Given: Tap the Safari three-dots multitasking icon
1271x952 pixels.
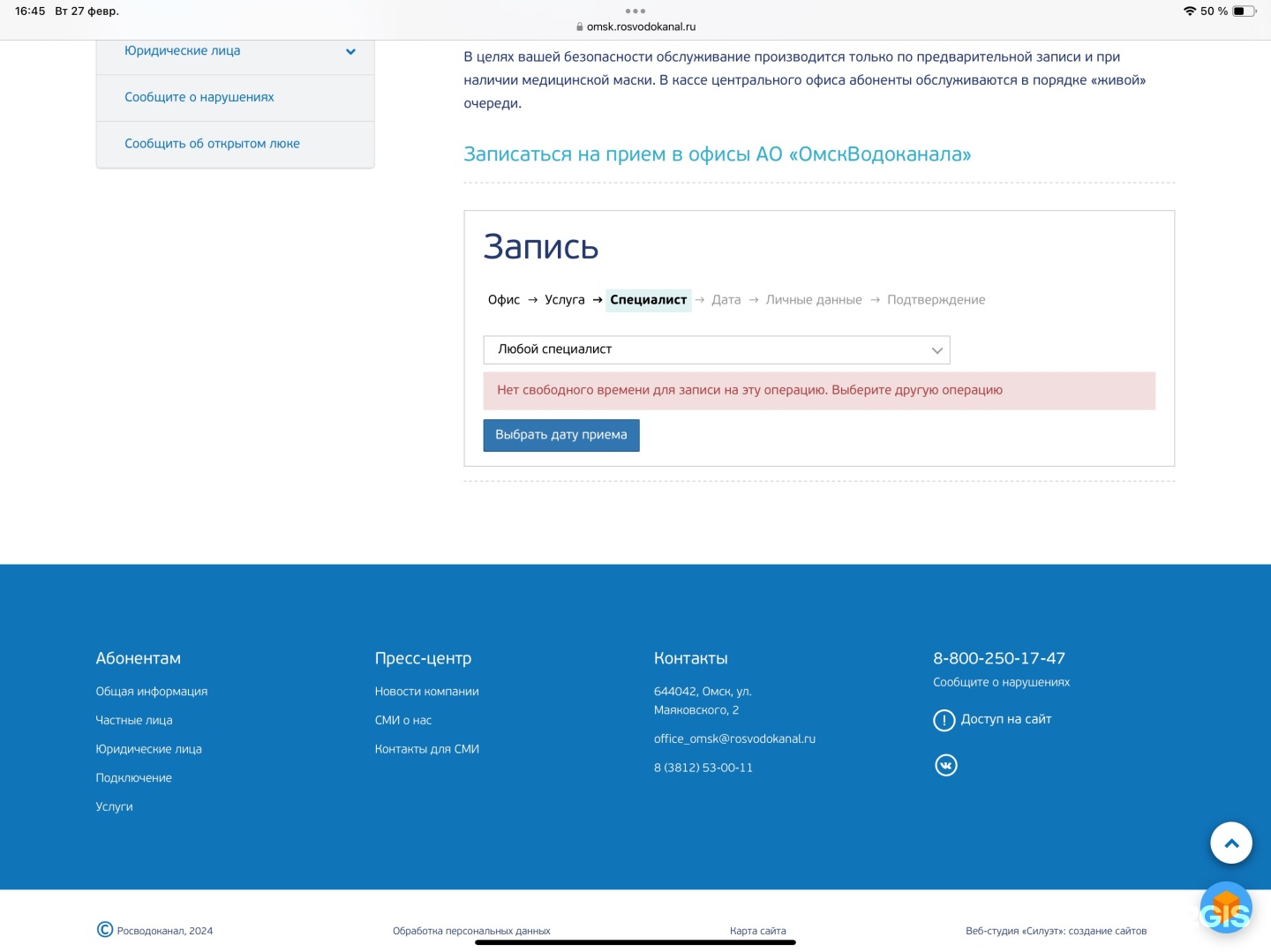Looking at the screenshot, I should (x=635, y=11).
